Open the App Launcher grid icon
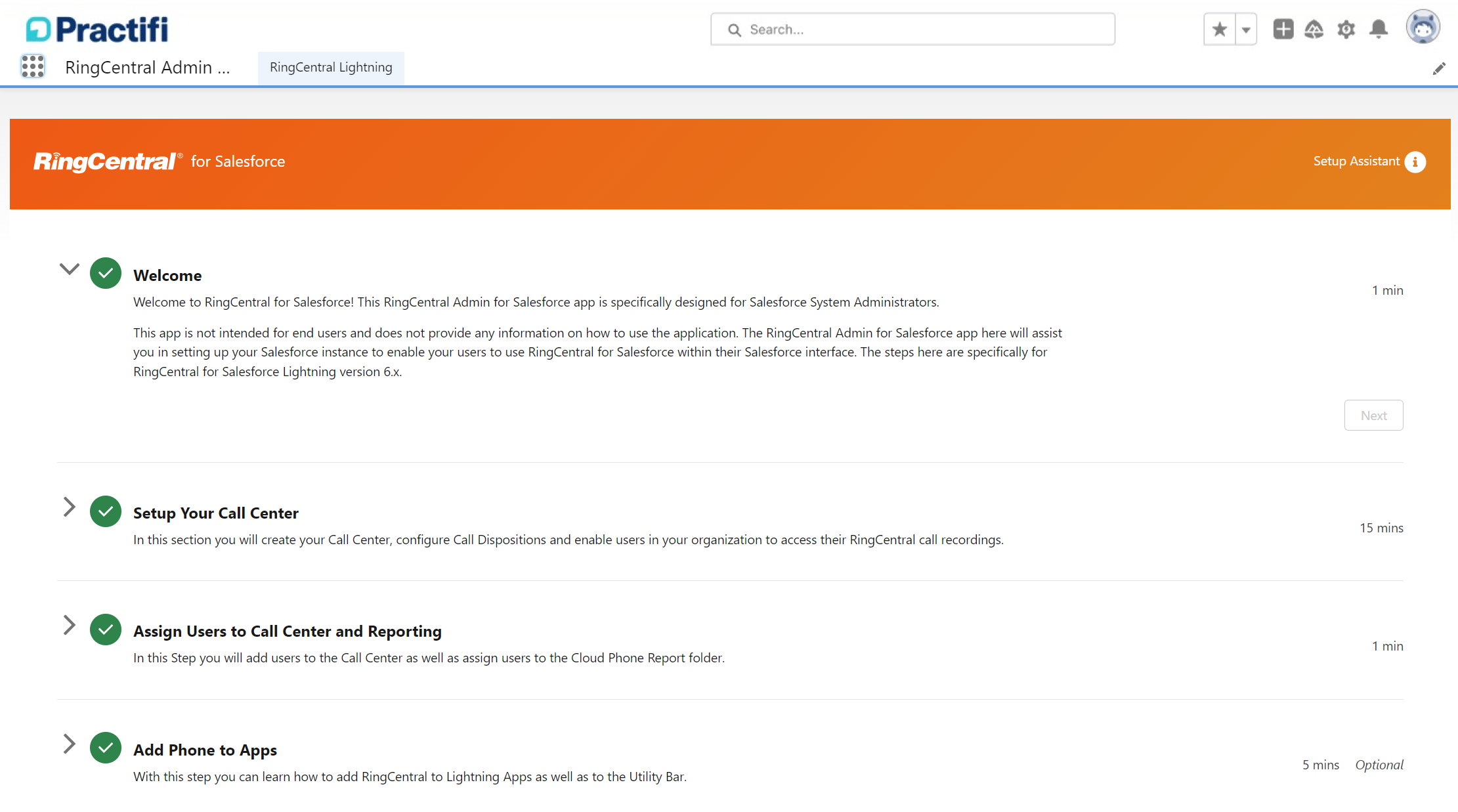The width and height of the screenshot is (1458, 812). point(32,67)
